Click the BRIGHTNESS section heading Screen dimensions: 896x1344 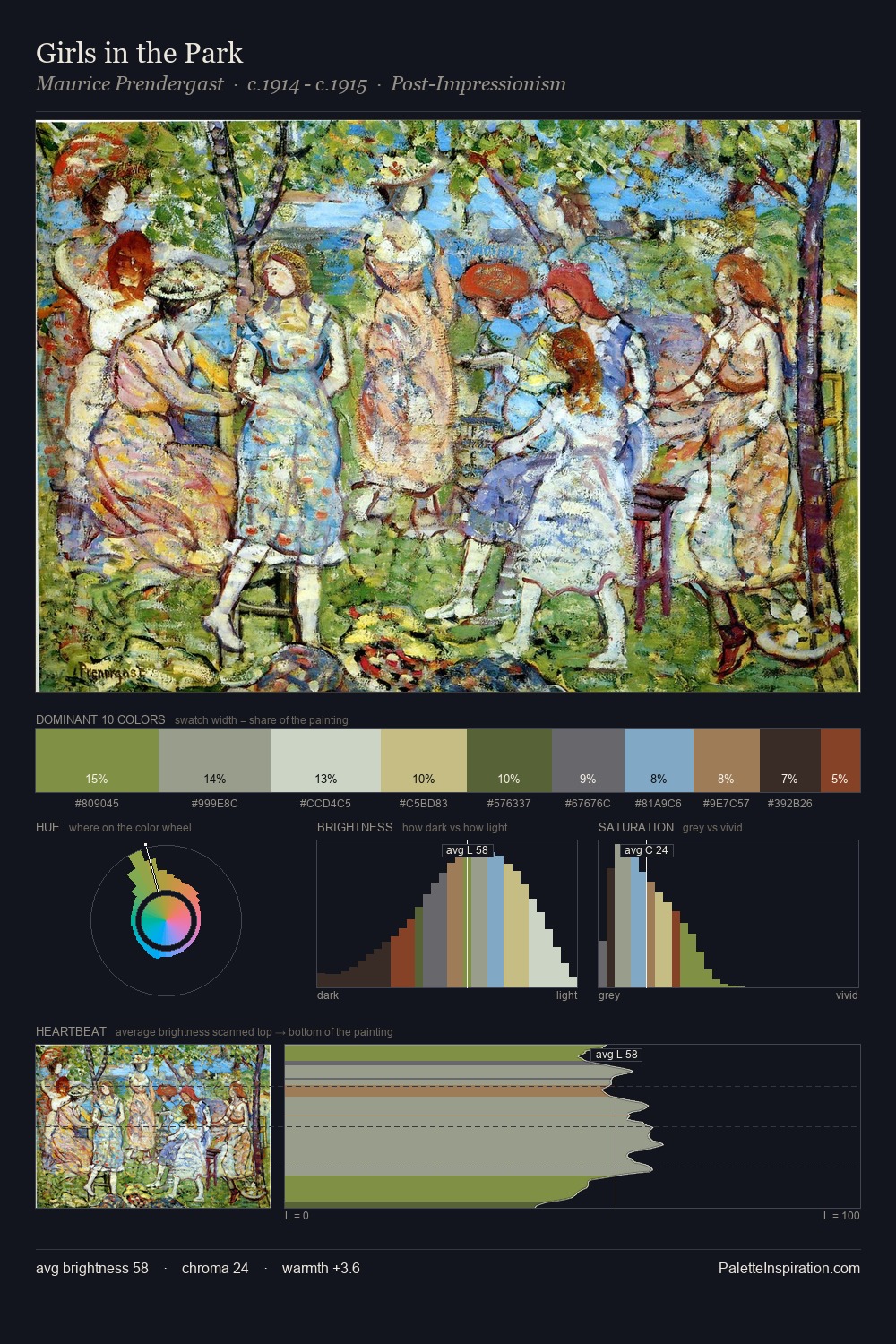coord(355,827)
